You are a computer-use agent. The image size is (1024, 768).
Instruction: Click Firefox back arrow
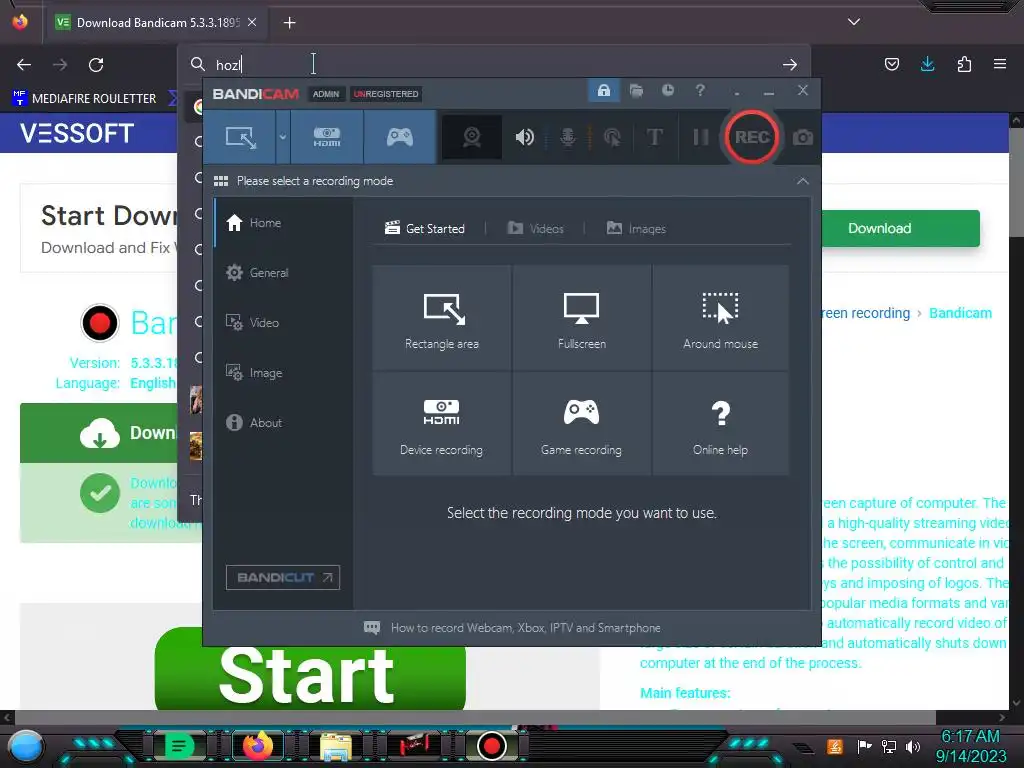[24, 65]
